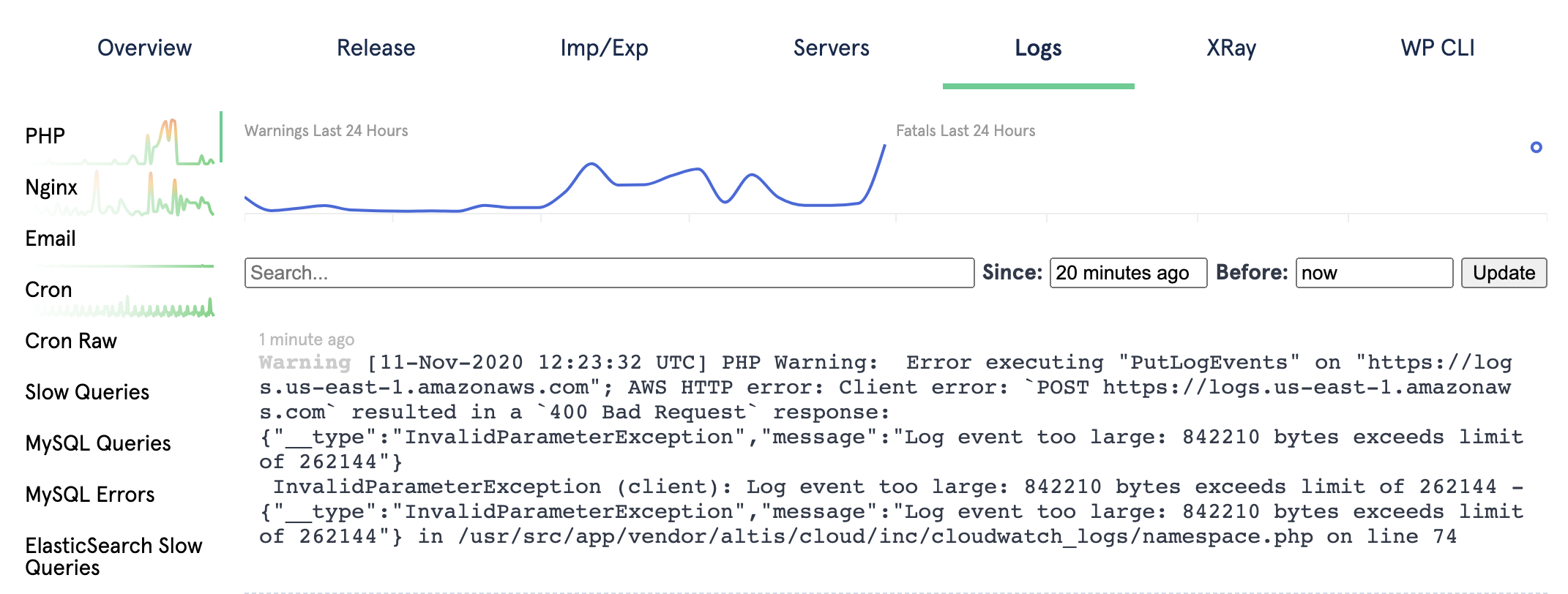Select the MySQL Errors log
The width and height of the screenshot is (1568, 594).
89,495
